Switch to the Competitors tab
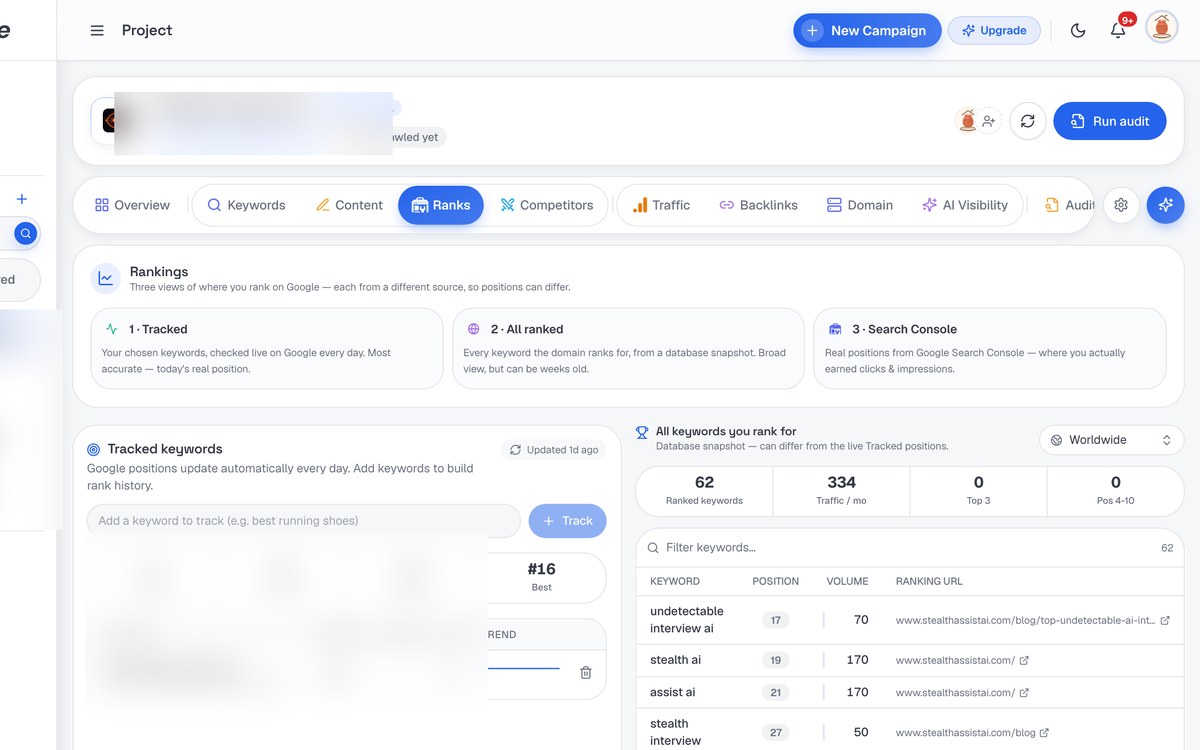This screenshot has height=750, width=1200. [x=547, y=205]
